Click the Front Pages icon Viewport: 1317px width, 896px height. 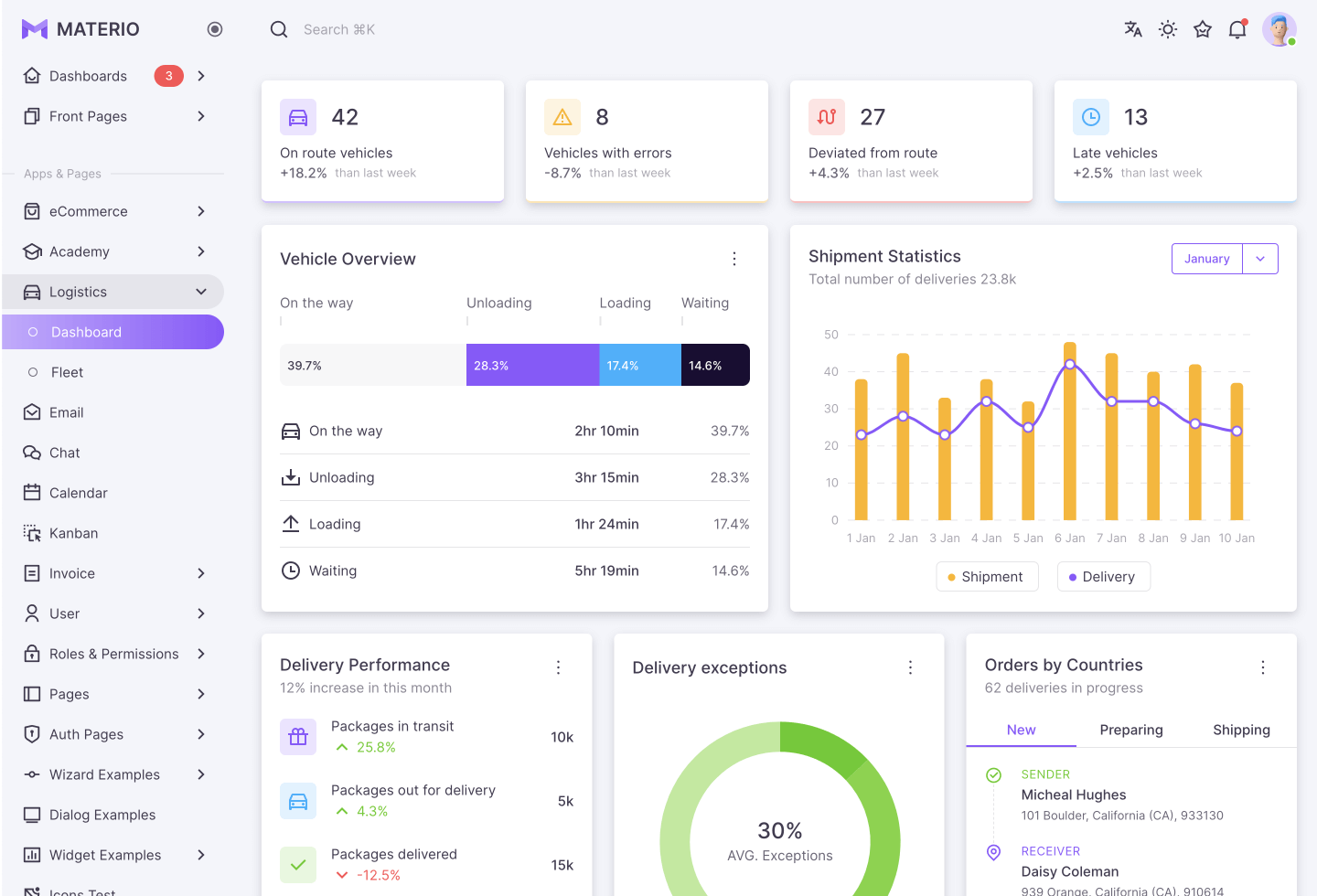click(x=32, y=116)
